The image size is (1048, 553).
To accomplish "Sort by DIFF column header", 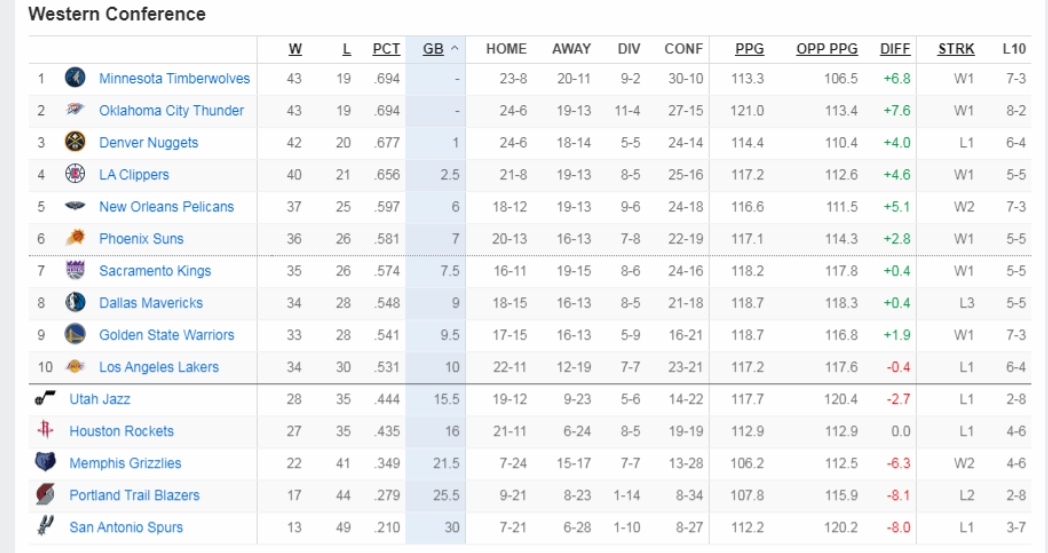I will click(x=895, y=48).
